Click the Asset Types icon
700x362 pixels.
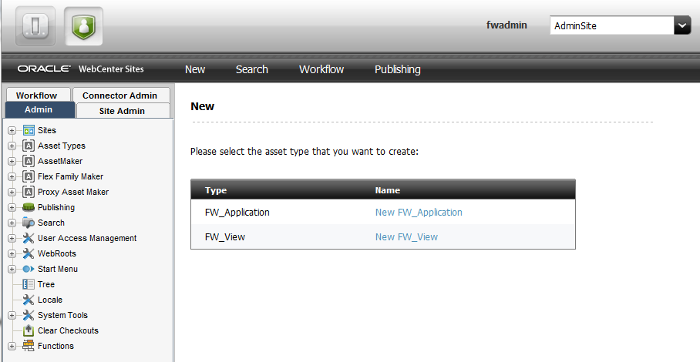pyautogui.click(x=29, y=146)
